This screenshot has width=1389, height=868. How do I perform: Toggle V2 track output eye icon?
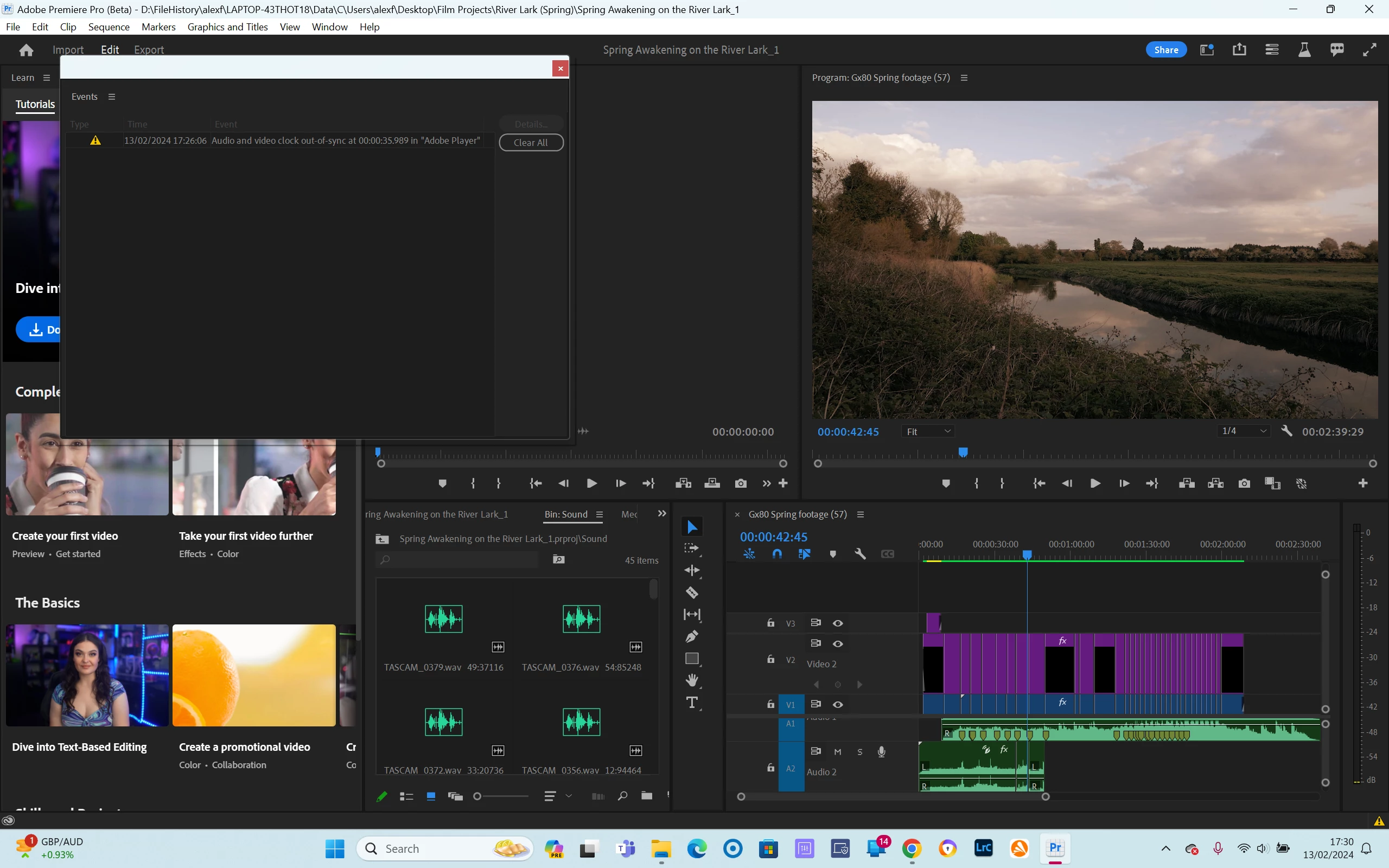pos(837,643)
